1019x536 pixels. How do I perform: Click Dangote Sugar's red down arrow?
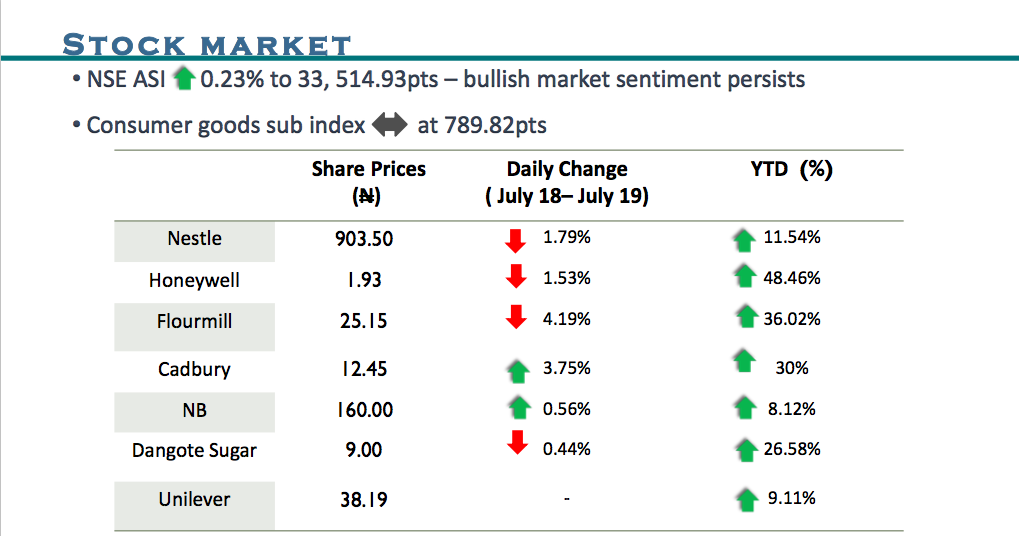[516, 443]
